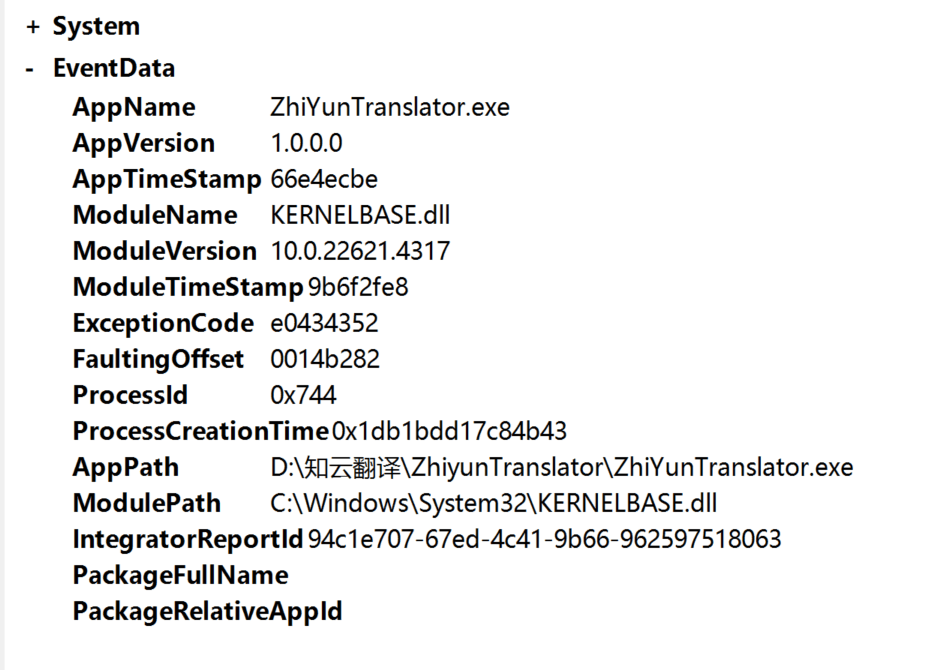Click the PackageRelativeAppId label
This screenshot has height=670, width=952.
(x=208, y=611)
